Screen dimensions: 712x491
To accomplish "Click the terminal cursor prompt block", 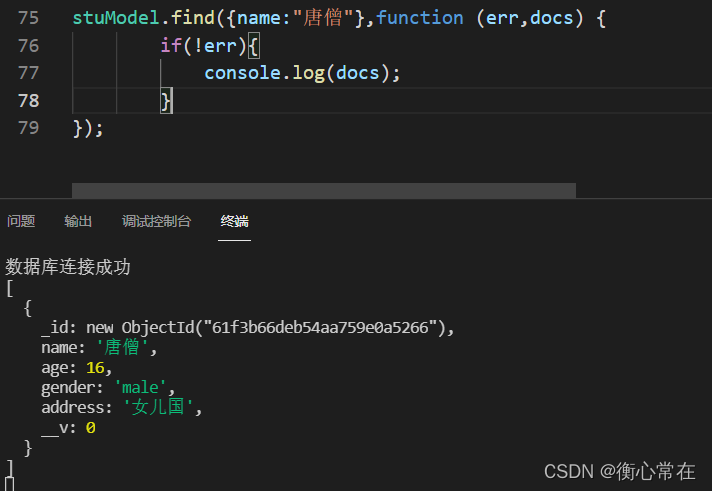I will click(10, 484).
